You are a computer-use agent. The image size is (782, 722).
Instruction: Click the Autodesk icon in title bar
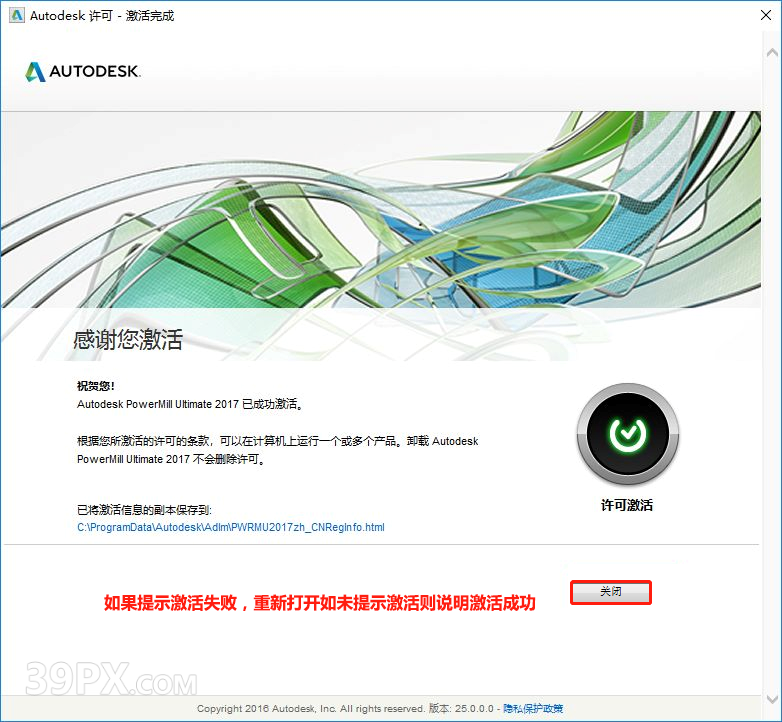[16, 15]
